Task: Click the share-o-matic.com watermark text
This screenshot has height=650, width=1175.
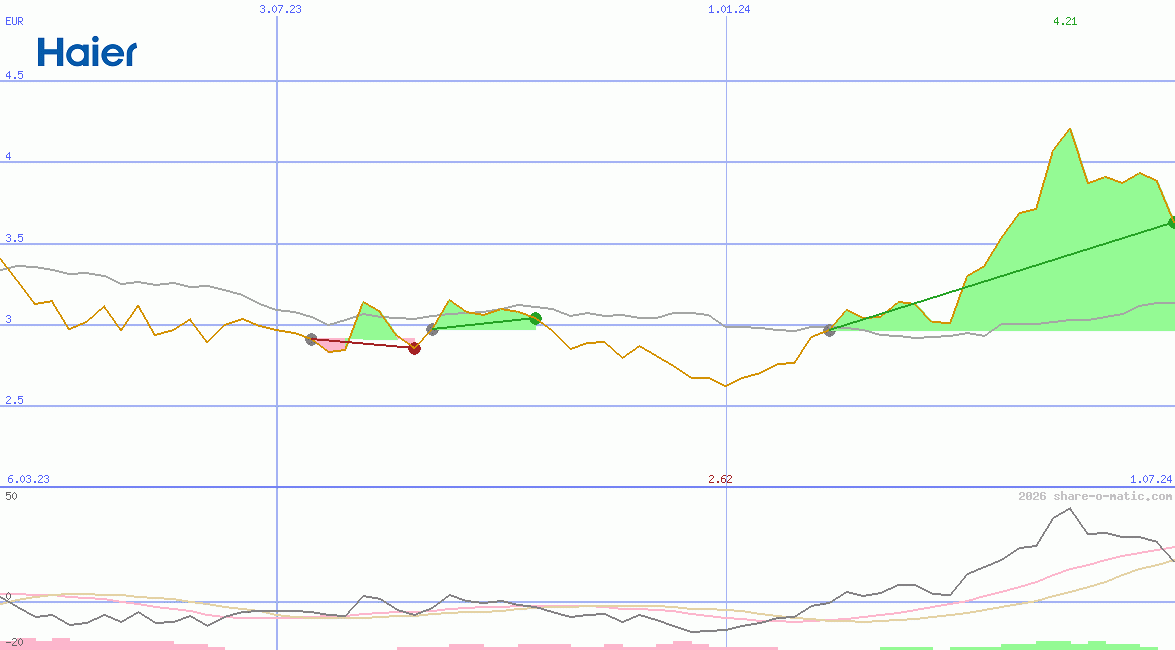Action: point(1094,496)
